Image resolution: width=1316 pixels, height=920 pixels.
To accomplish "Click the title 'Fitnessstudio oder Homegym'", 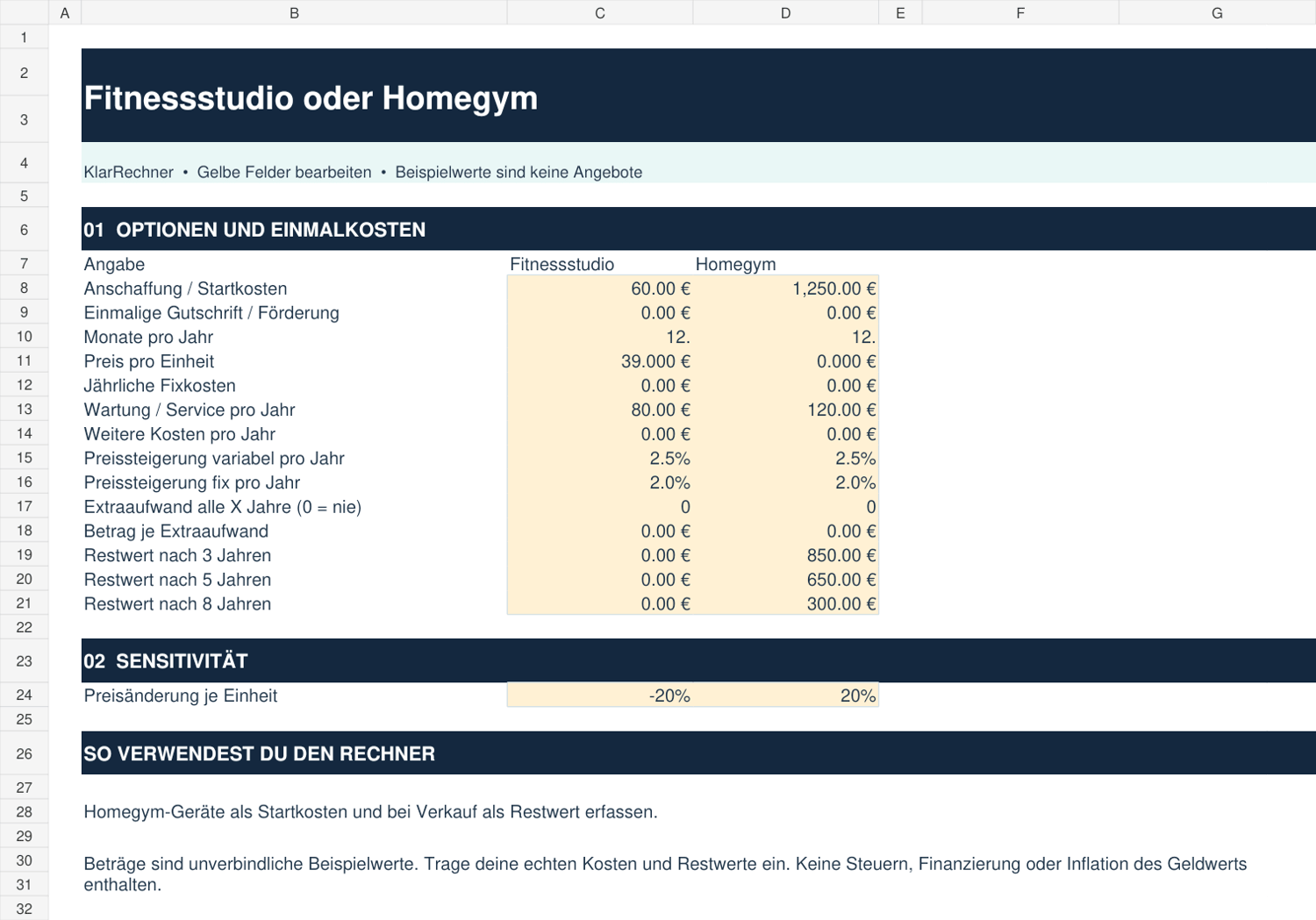I will click(311, 98).
